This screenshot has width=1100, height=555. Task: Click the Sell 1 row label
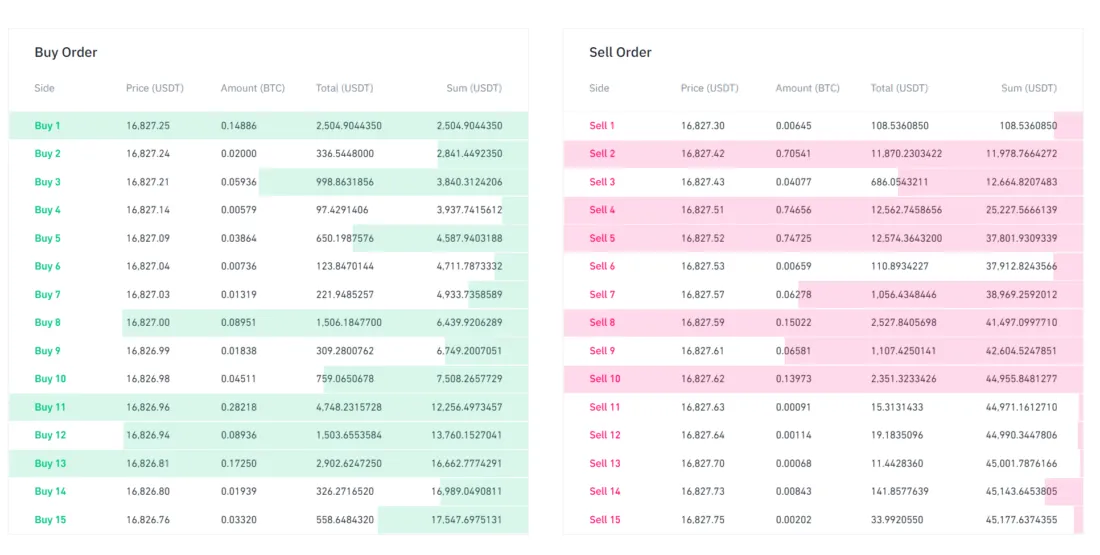[602, 126]
